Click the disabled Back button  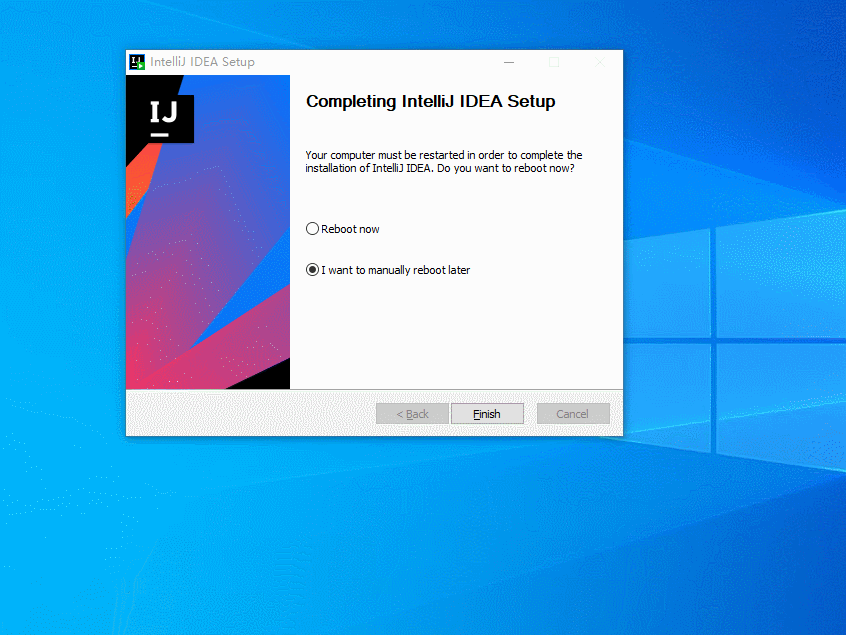pyautogui.click(x=412, y=414)
